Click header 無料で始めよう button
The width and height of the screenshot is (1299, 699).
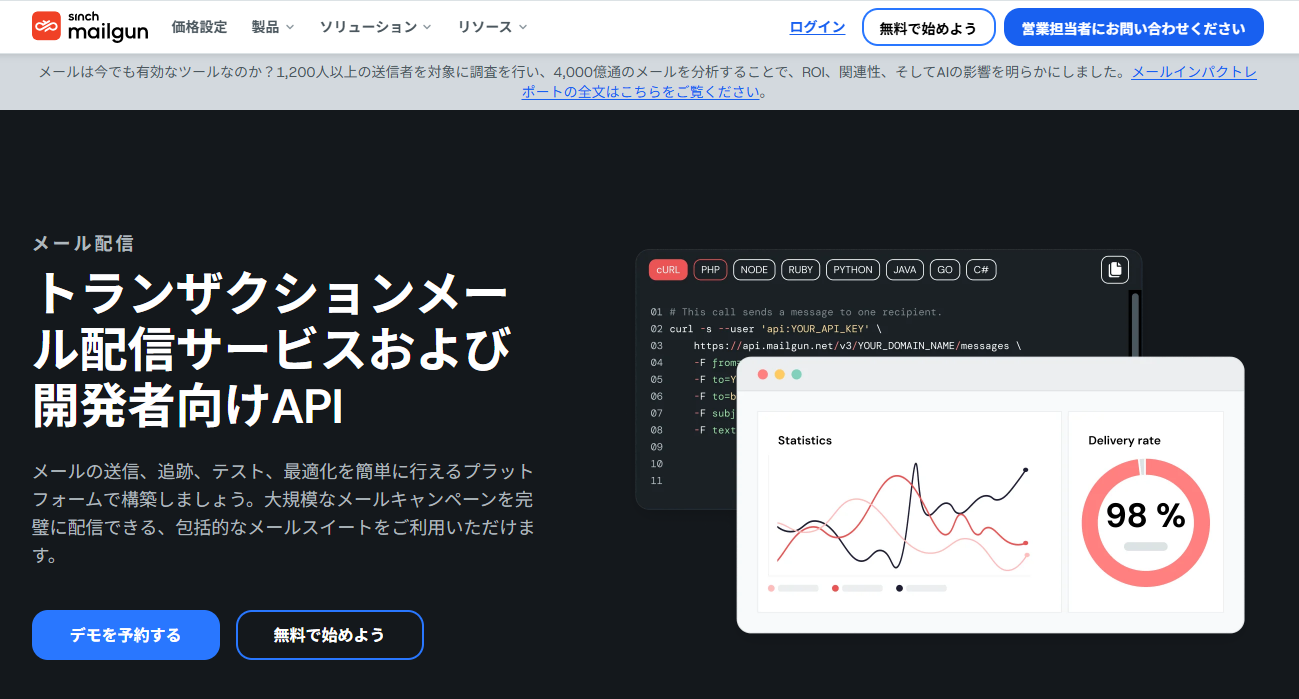tap(928, 28)
